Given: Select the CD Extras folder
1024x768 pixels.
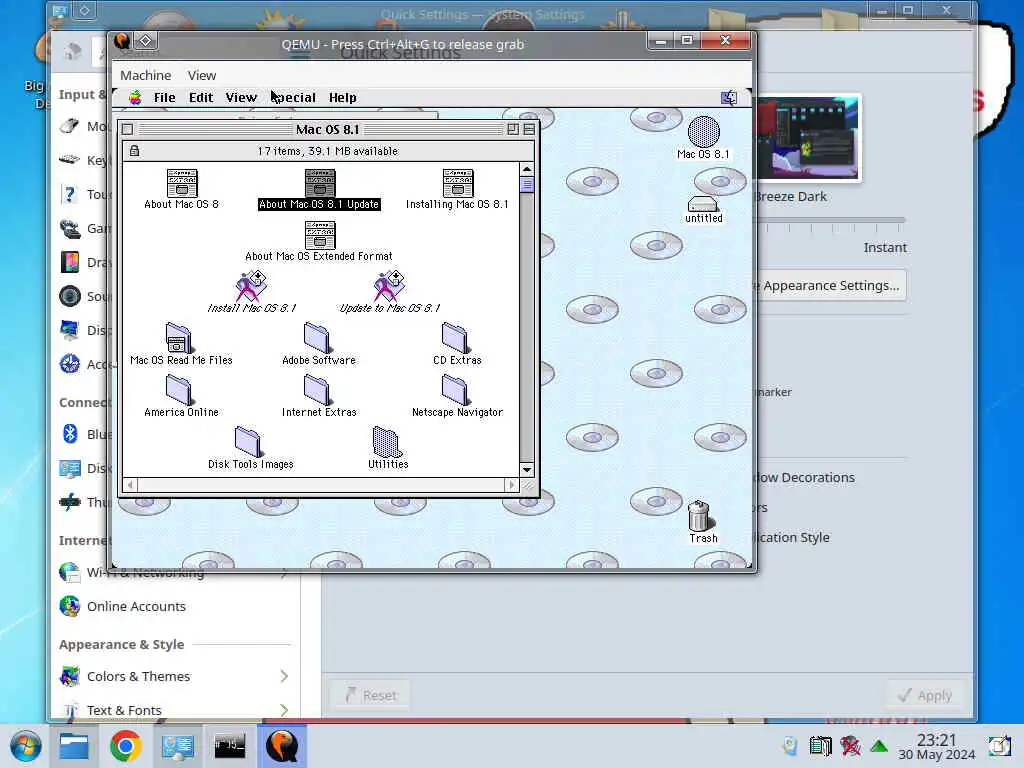Looking at the screenshot, I should pos(455,338).
